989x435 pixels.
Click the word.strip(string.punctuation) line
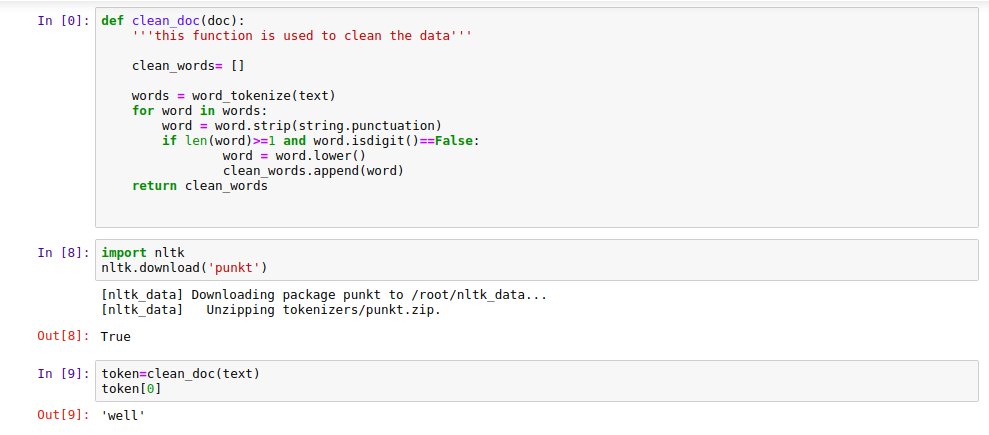(x=301, y=125)
